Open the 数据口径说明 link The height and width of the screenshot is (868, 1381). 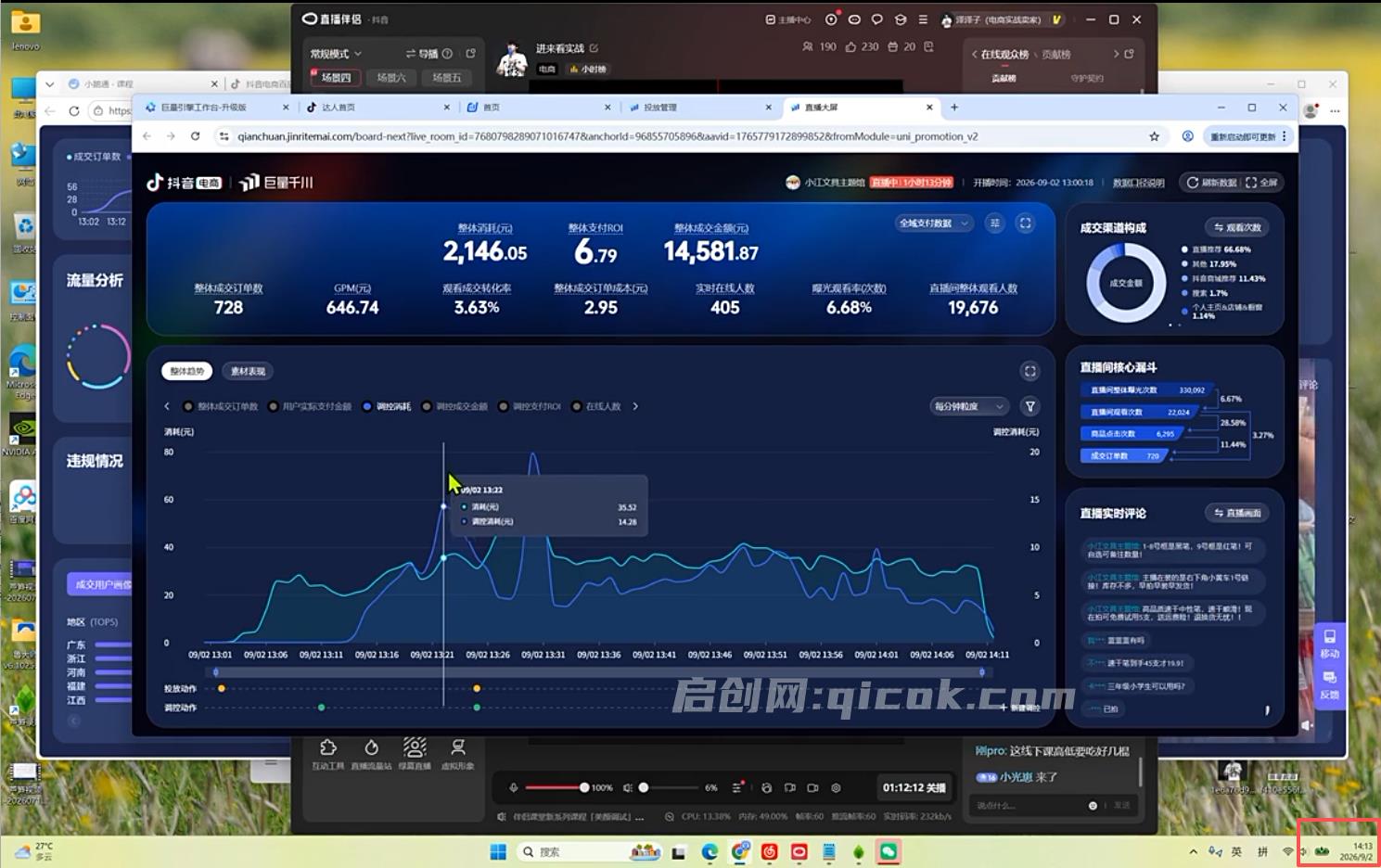click(x=1138, y=183)
